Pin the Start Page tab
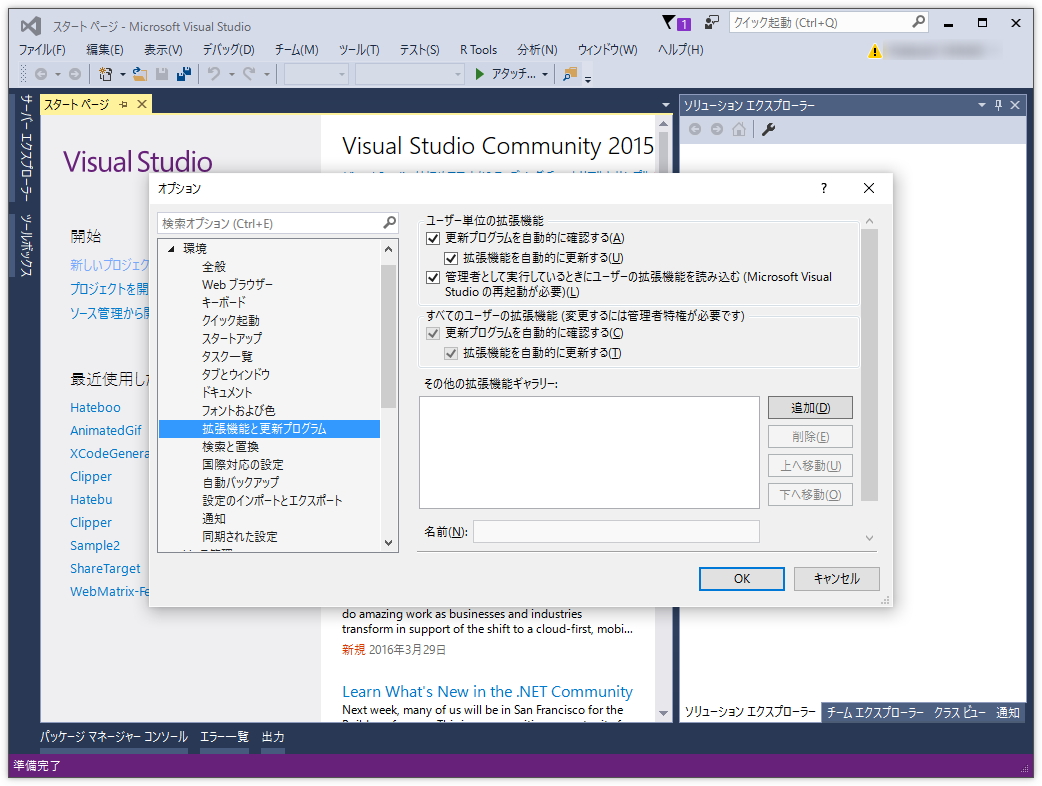This screenshot has width=1042, height=786. click(x=123, y=104)
